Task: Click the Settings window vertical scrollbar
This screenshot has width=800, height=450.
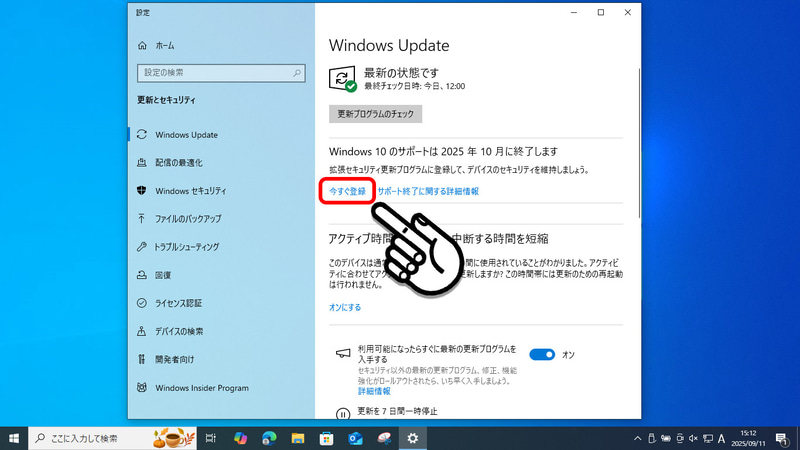Action: [x=640, y=143]
